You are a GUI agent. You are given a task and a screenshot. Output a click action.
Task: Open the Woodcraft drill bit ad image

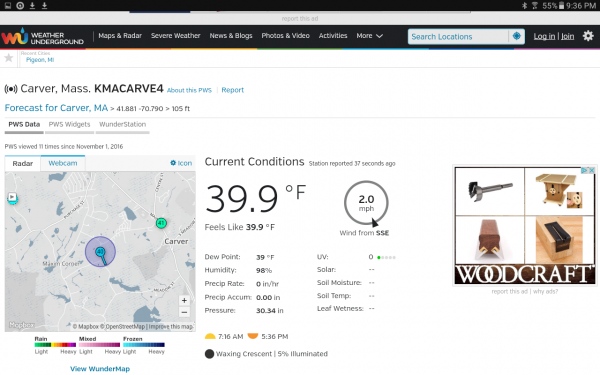click(490, 191)
